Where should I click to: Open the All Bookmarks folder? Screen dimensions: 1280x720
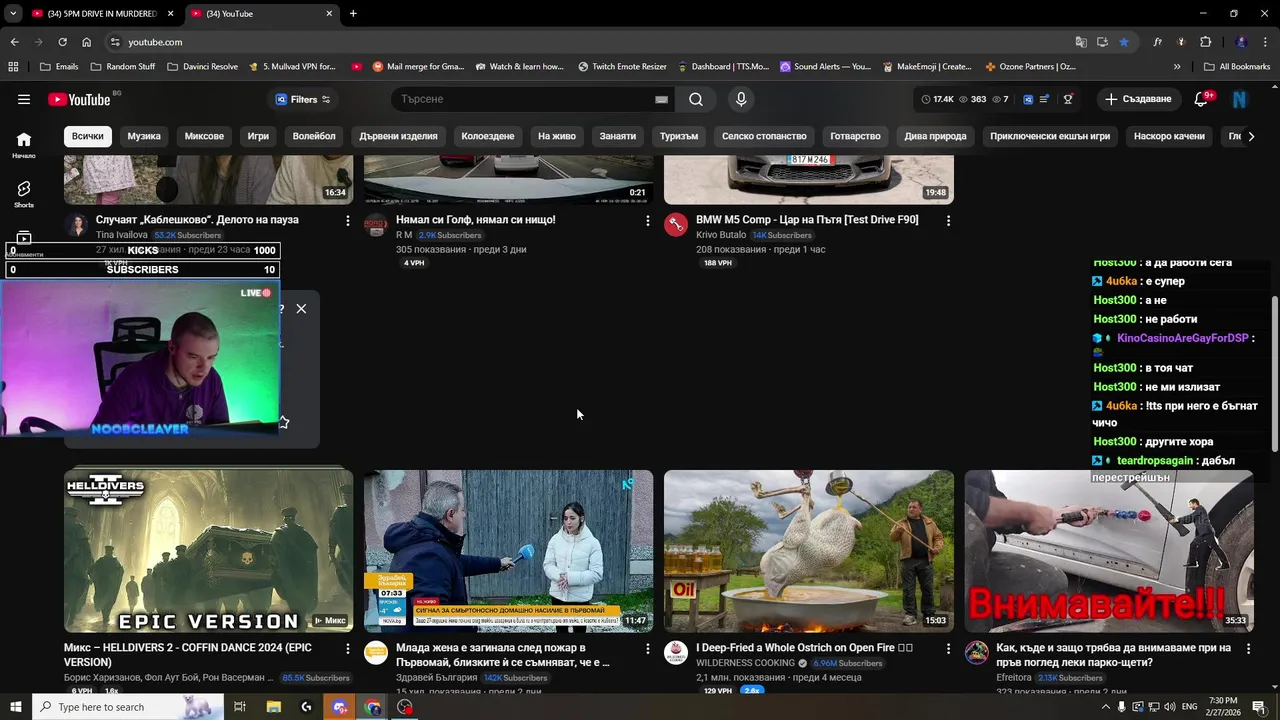click(1237, 67)
